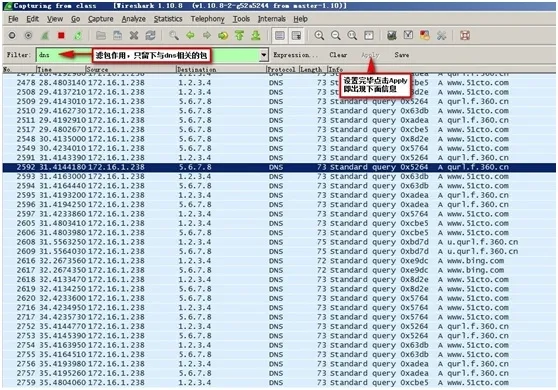
Task: Open the Edit menu
Action: coord(32,19)
